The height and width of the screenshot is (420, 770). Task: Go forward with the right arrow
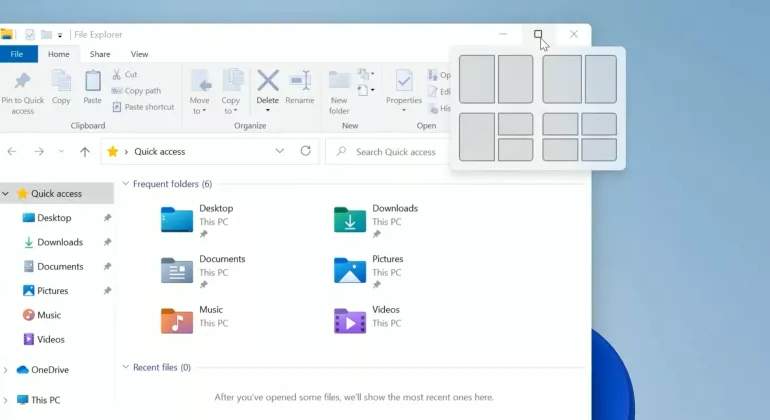pos(39,151)
